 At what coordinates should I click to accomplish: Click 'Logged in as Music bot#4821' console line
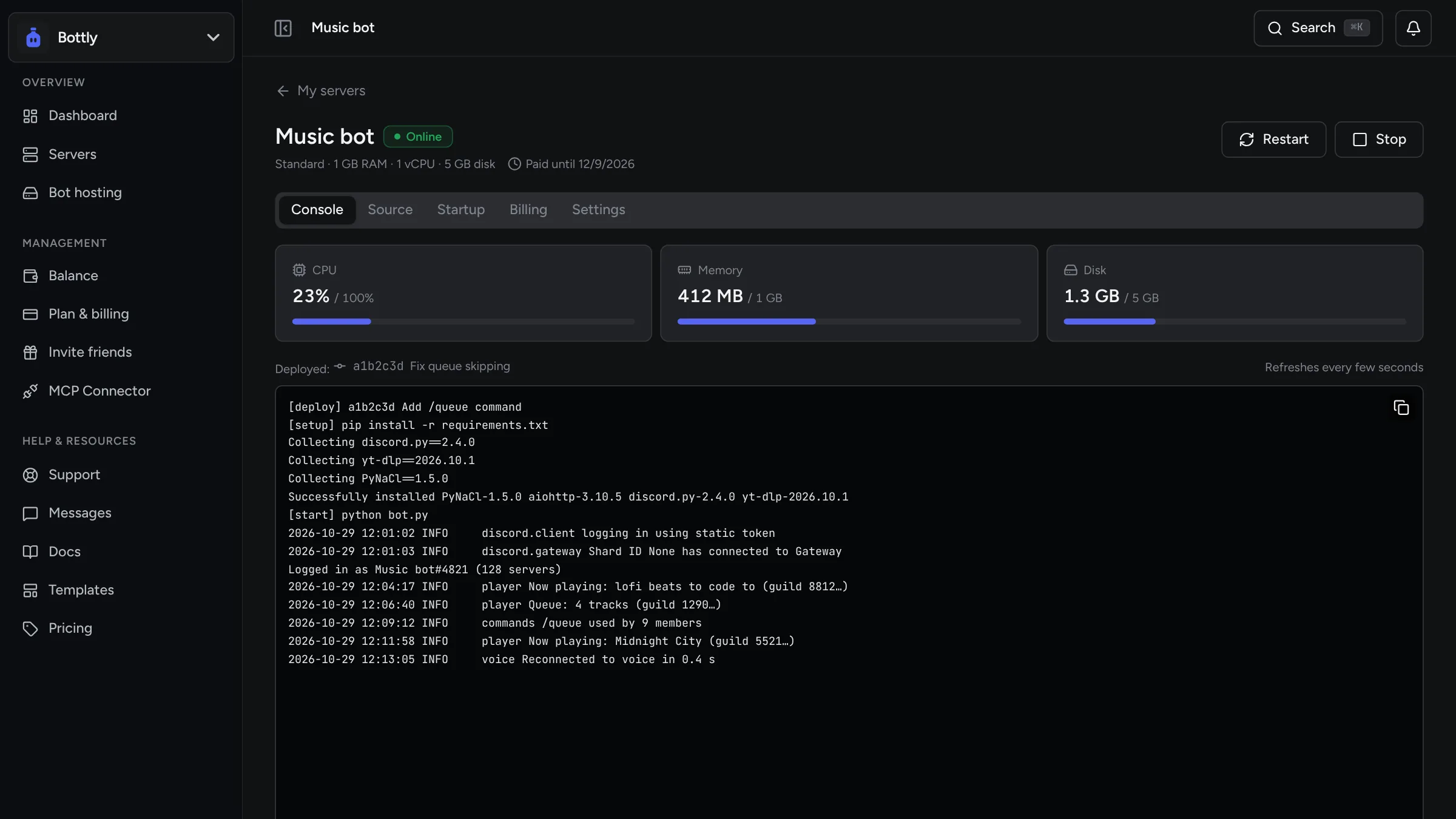click(x=424, y=570)
